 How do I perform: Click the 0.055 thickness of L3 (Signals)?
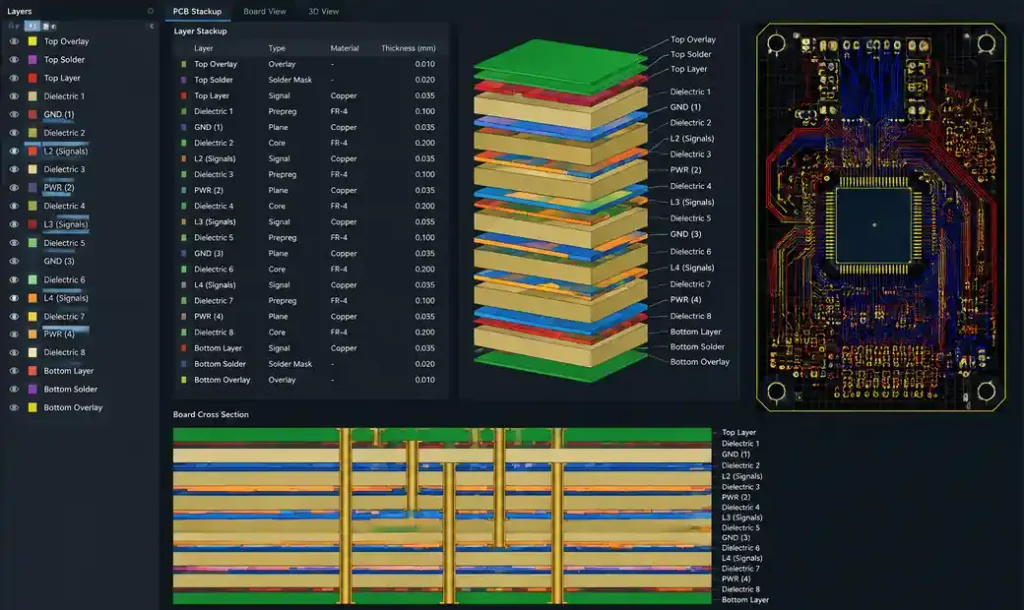click(424, 222)
